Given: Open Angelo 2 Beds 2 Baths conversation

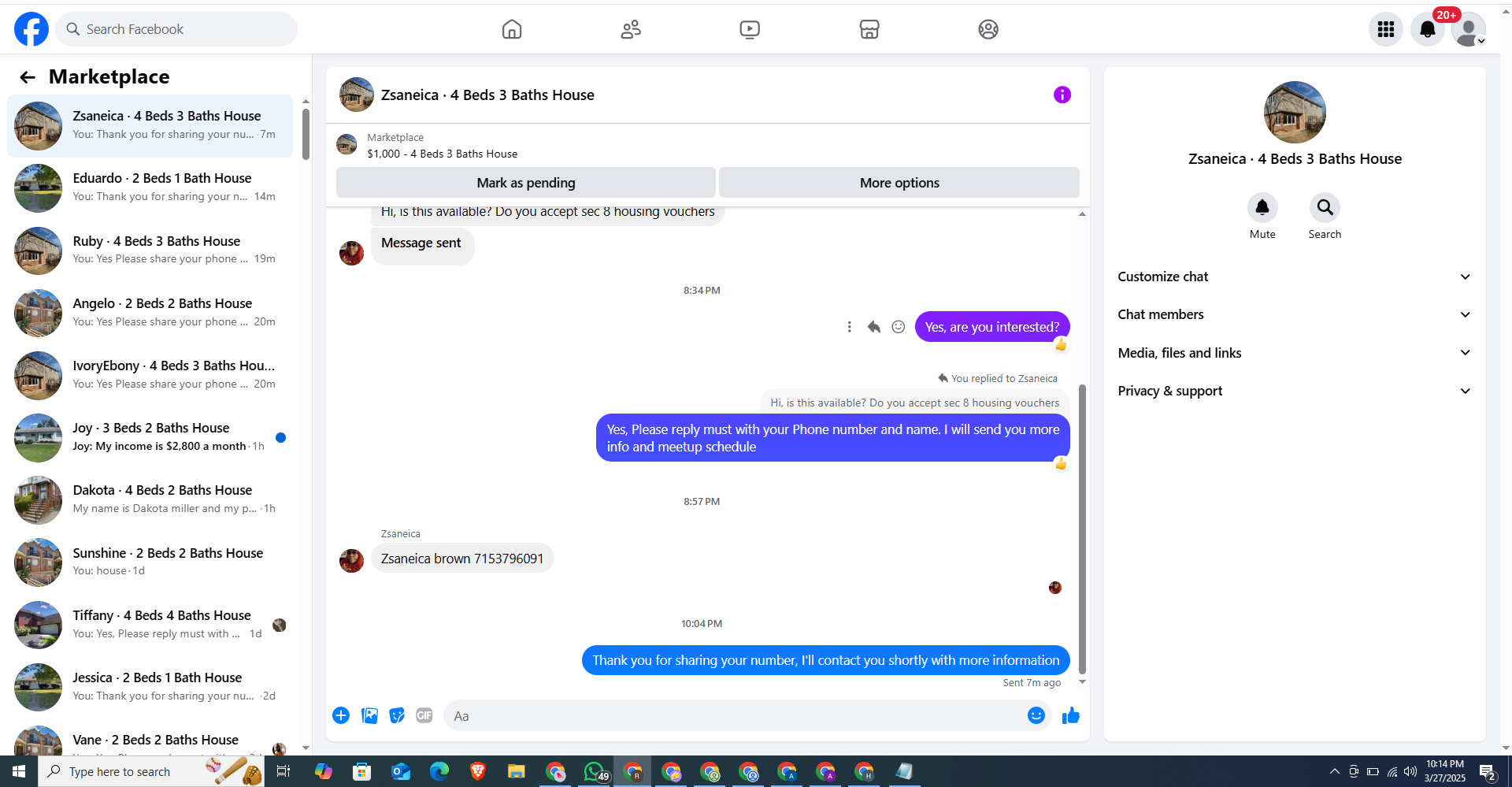Looking at the screenshot, I should pos(150,313).
